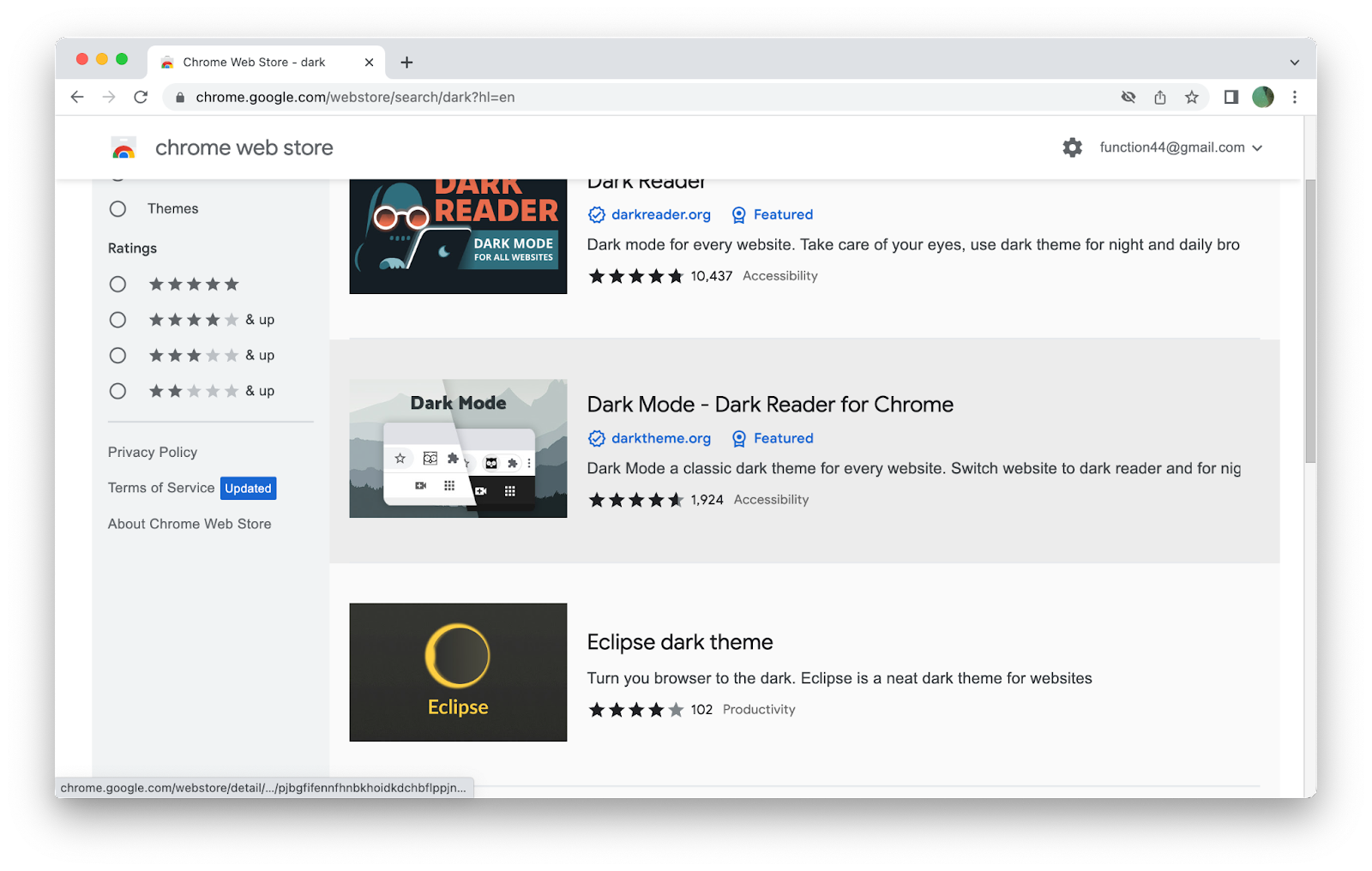This screenshot has width=1372, height=871.
Task: Filter by five-star ratings only
Action: (117, 284)
